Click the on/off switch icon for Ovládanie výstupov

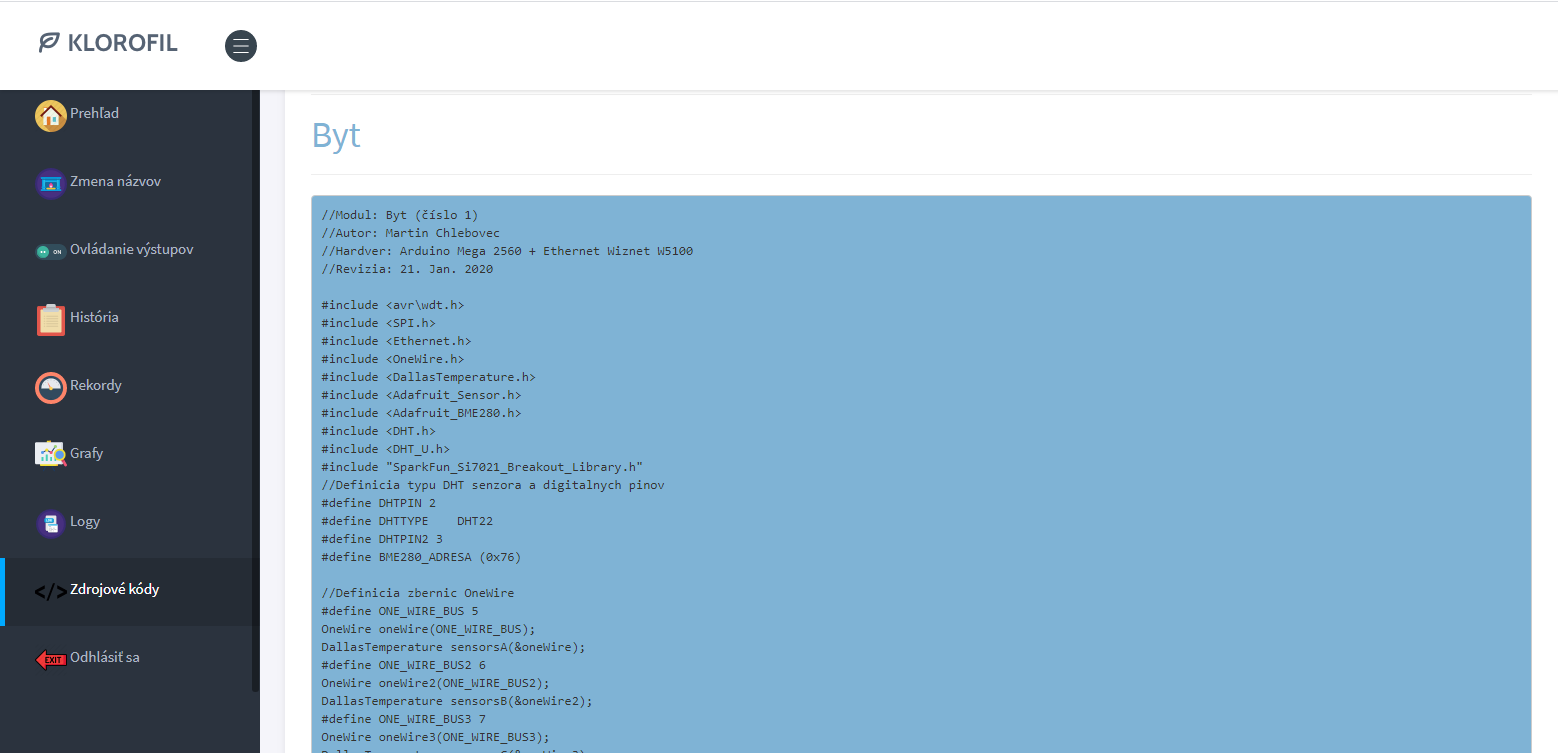(x=51, y=252)
